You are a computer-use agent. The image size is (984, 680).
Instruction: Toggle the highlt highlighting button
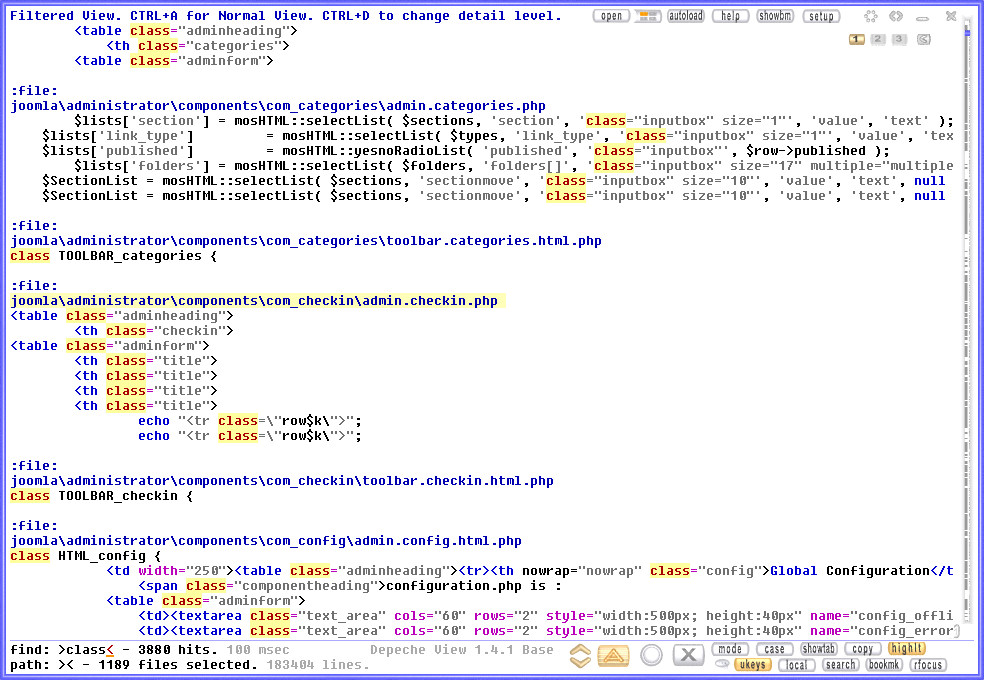907,649
